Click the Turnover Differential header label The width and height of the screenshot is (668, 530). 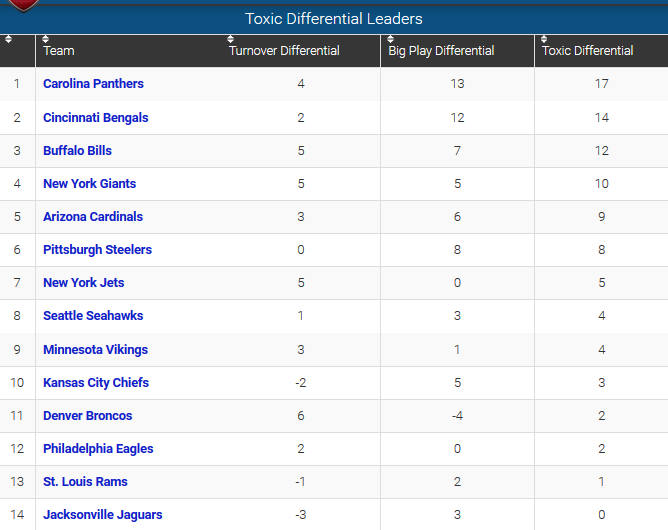[x=284, y=51]
